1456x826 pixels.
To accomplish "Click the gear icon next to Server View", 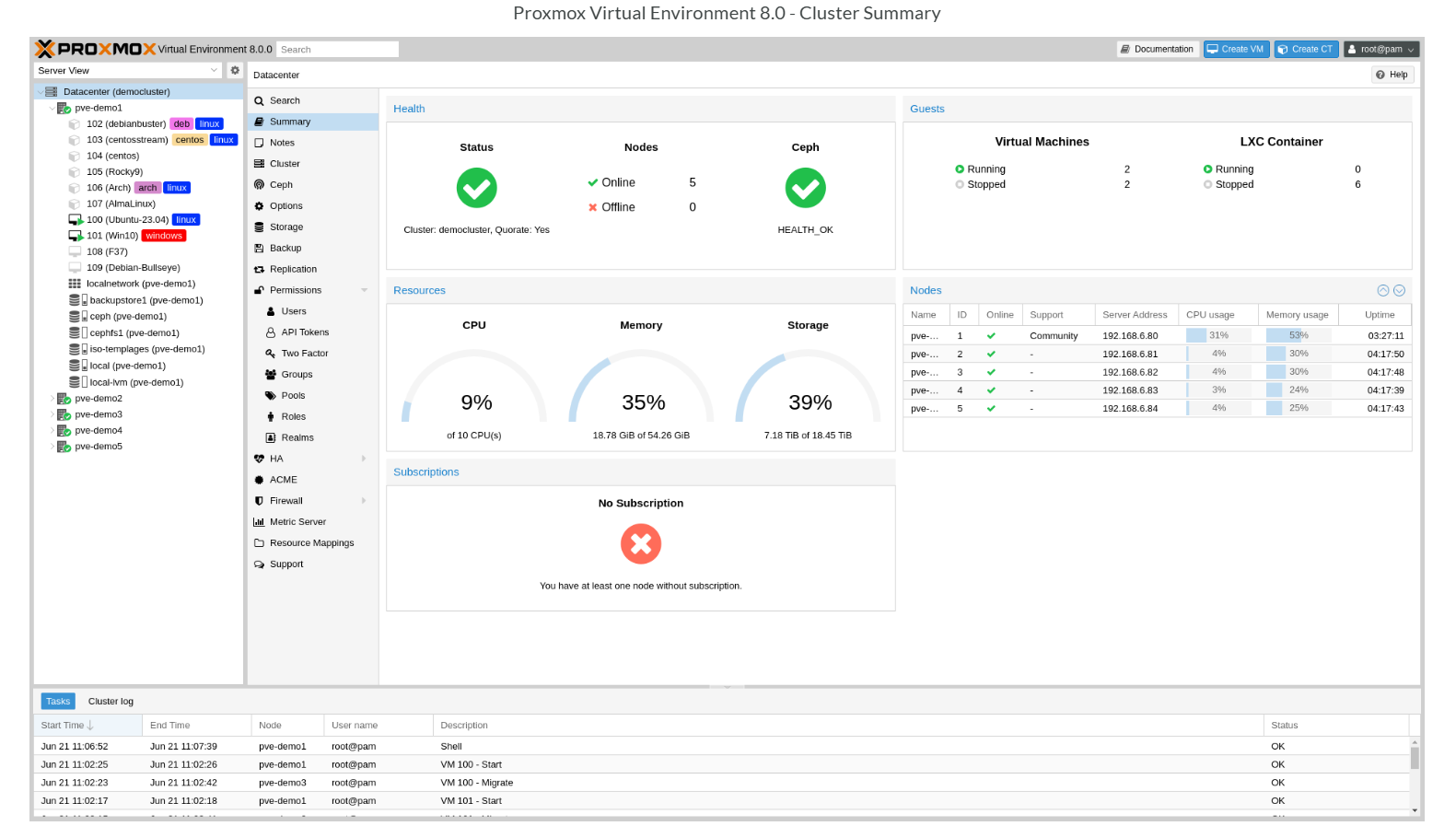I will (x=235, y=70).
